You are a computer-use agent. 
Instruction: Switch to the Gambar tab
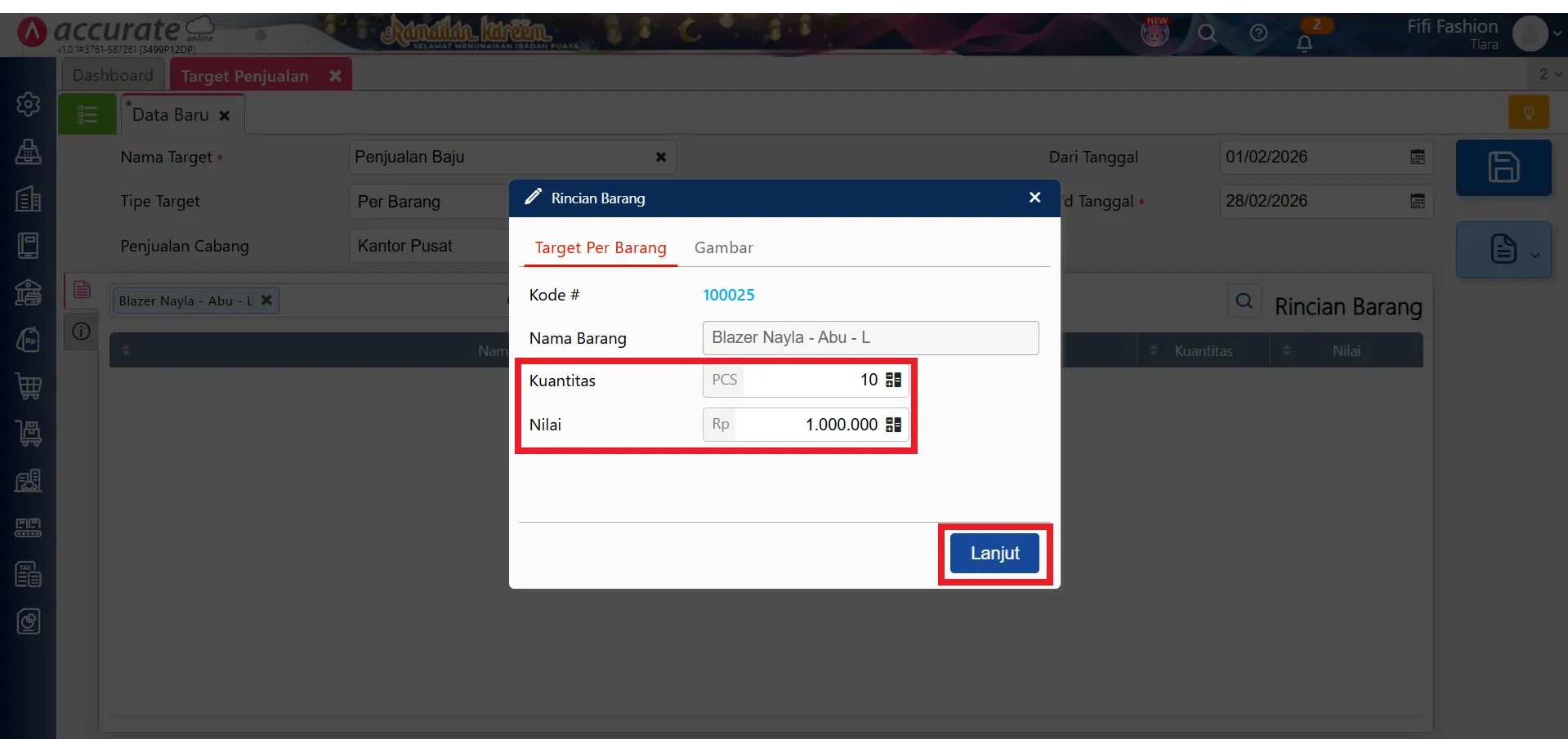(723, 248)
